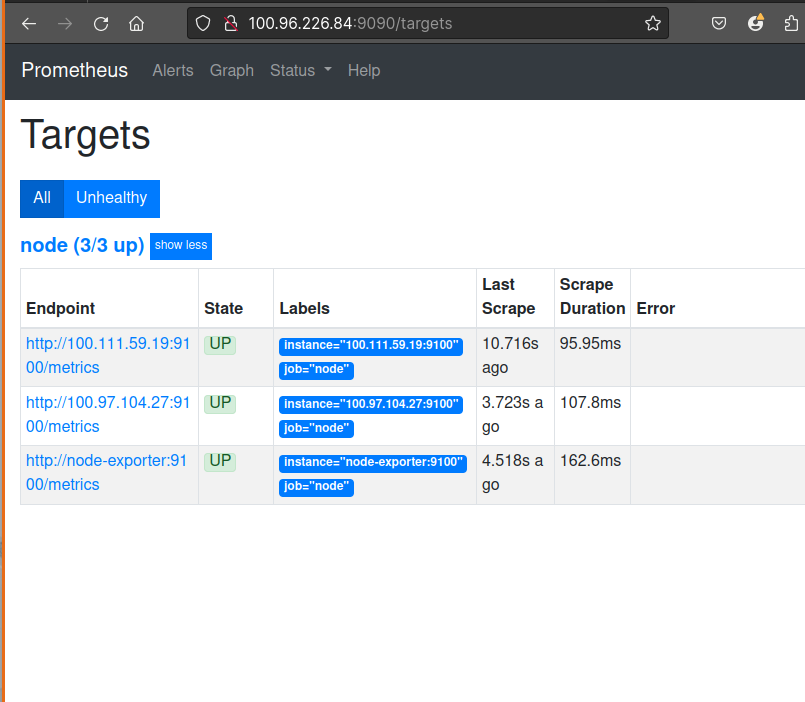
Task: Open the 100.97.104.27:9100 metrics endpoint
Action: [x=108, y=414]
